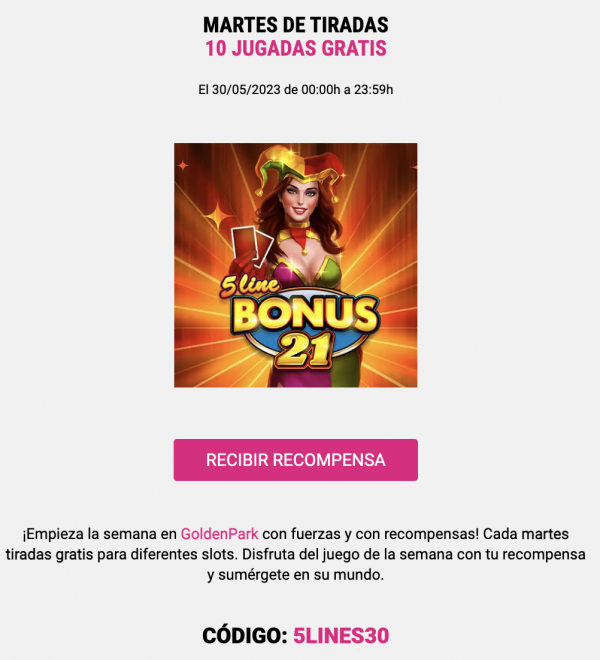Click the MARTES DE TIRADAS heading
The height and width of the screenshot is (660, 600).
coord(296,25)
